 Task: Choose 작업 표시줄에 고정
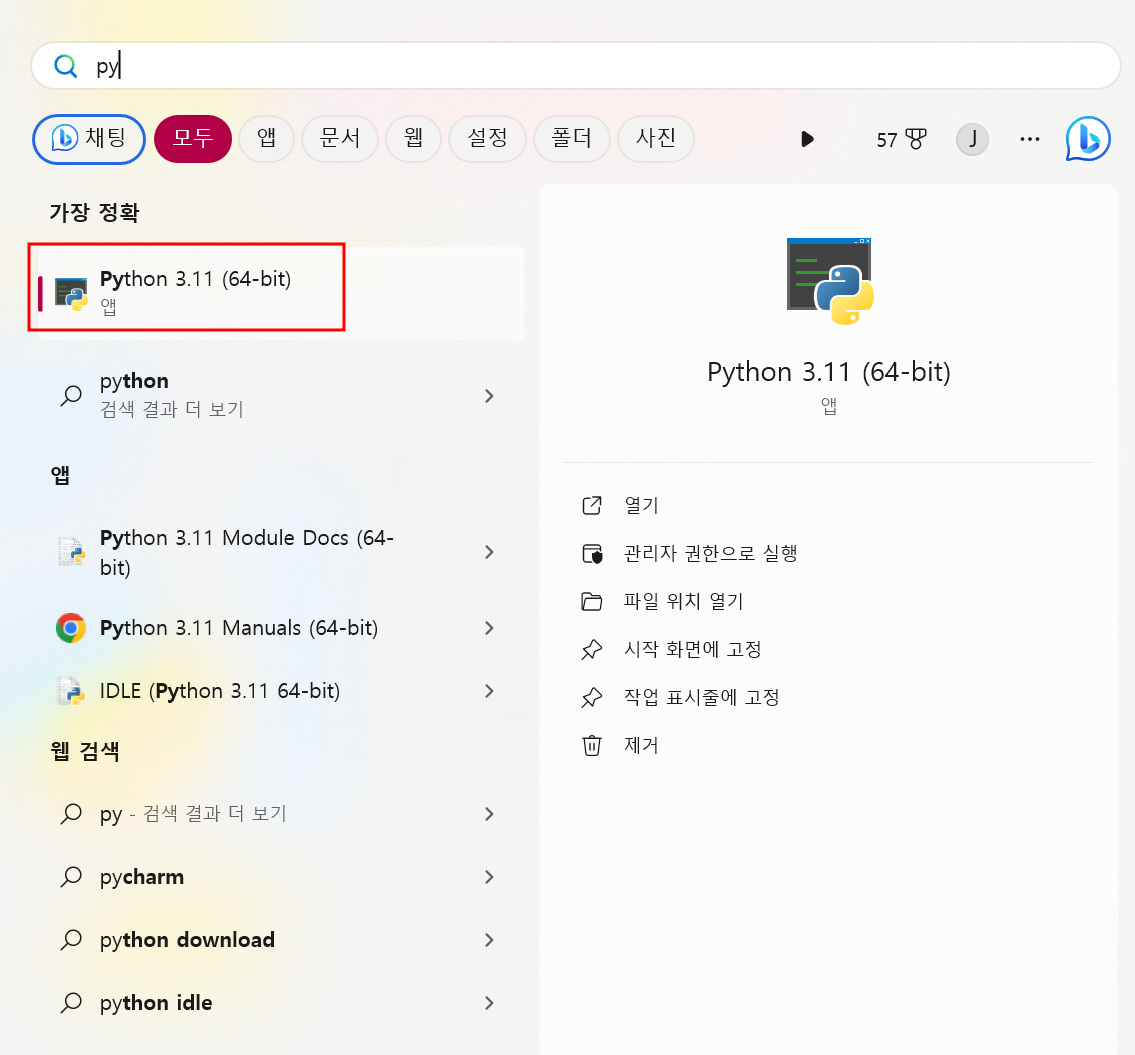click(x=702, y=697)
